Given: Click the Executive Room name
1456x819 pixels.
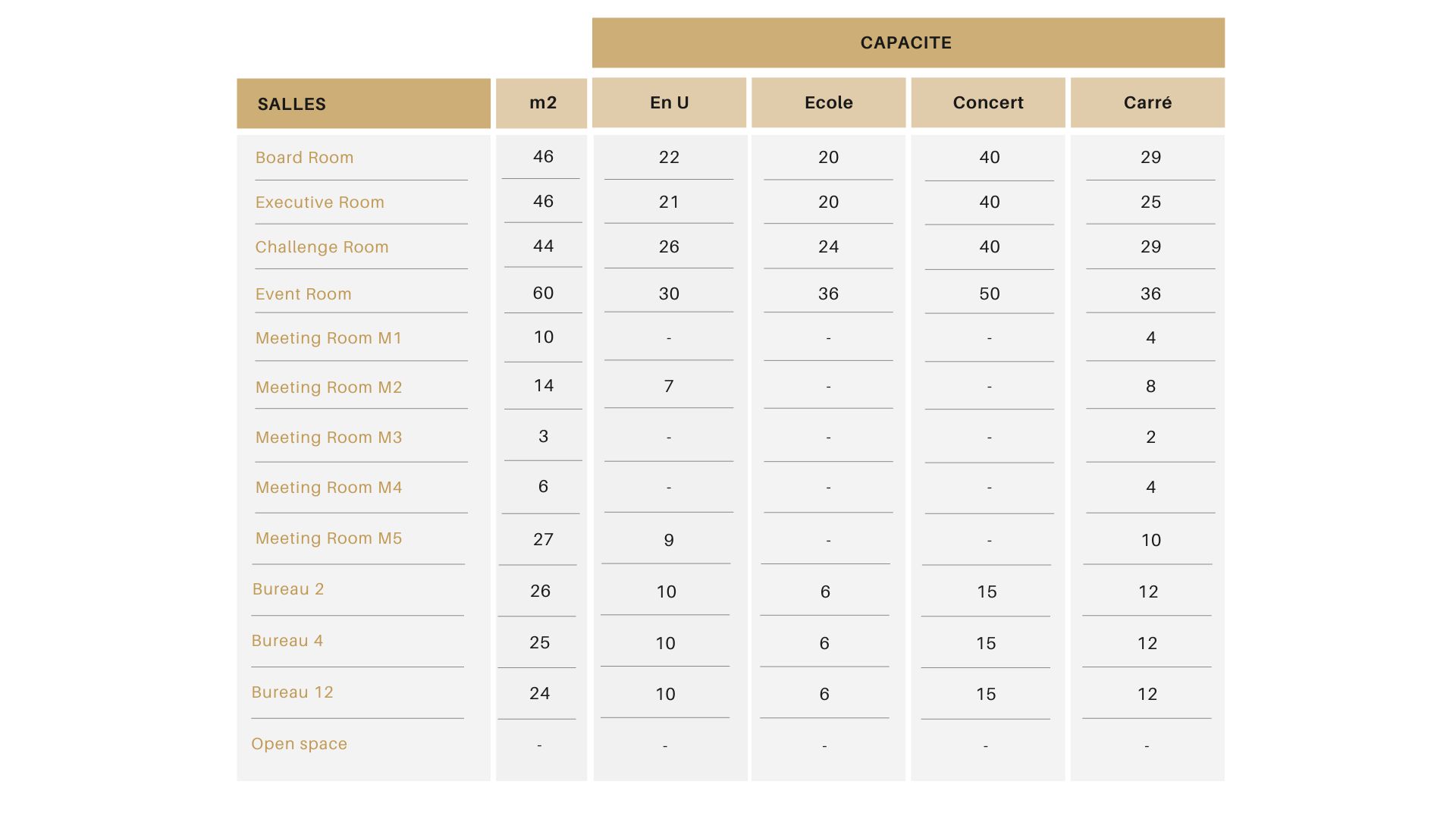Looking at the screenshot, I should 319,202.
